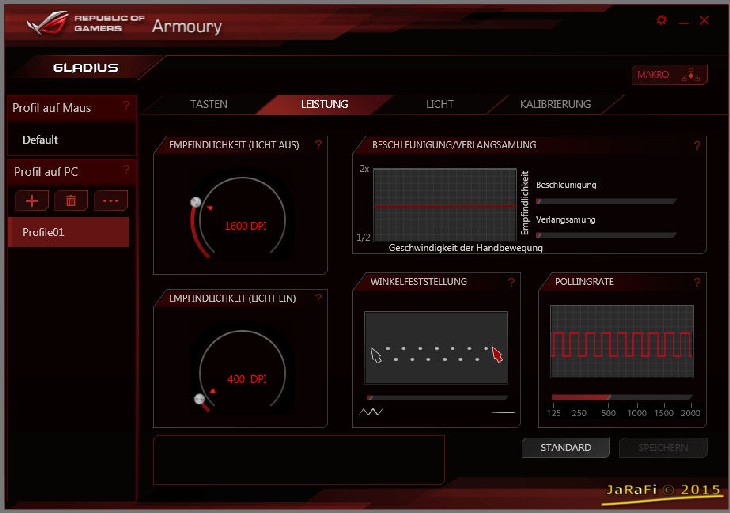Screen dimensions: 730x513
Task: Click the GLADIUS device label
Action: [86, 68]
